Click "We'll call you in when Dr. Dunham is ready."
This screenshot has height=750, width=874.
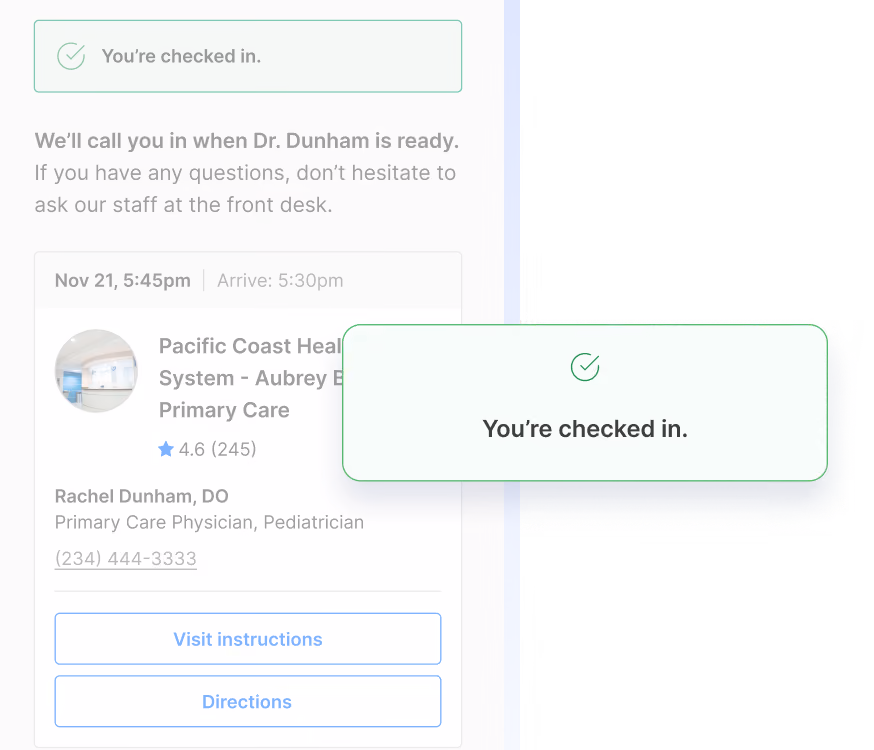click(x=246, y=141)
